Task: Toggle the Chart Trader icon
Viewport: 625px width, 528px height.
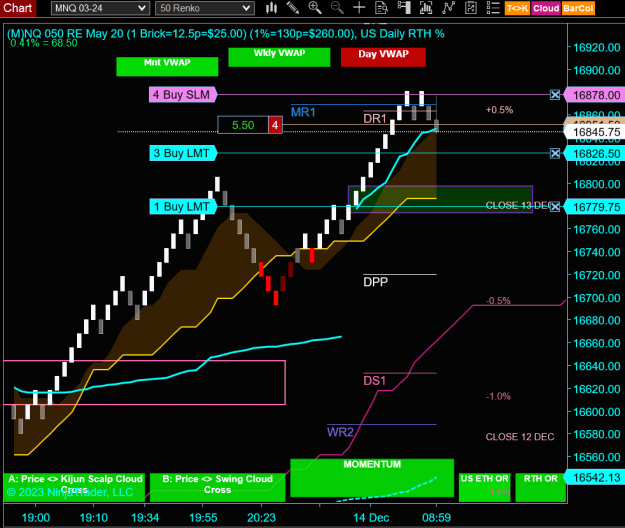Action: [404, 8]
